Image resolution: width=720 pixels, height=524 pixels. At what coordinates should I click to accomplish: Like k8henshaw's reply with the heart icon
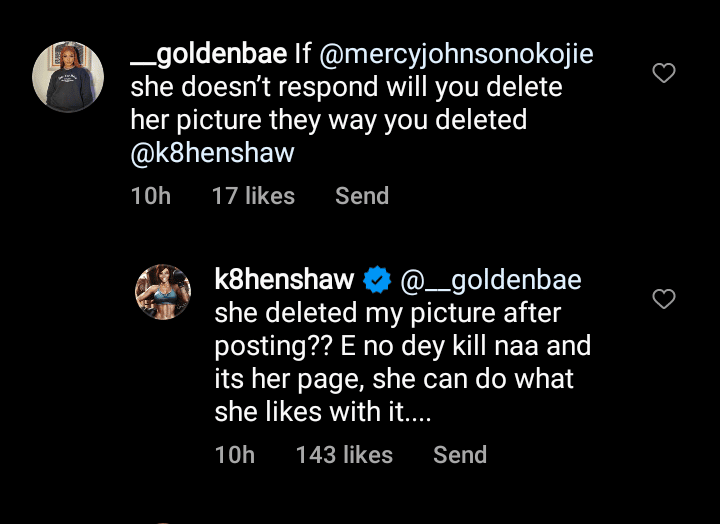[x=663, y=299]
